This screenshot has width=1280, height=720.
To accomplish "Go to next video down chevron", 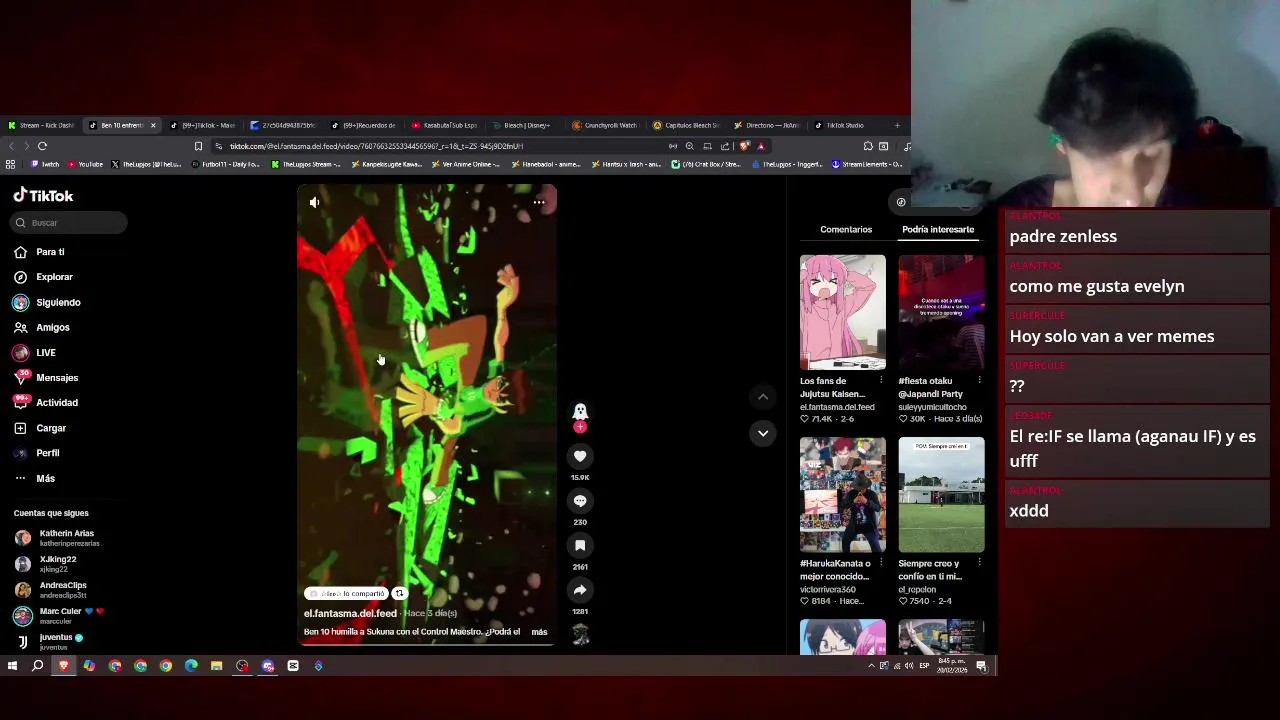I will click(763, 433).
